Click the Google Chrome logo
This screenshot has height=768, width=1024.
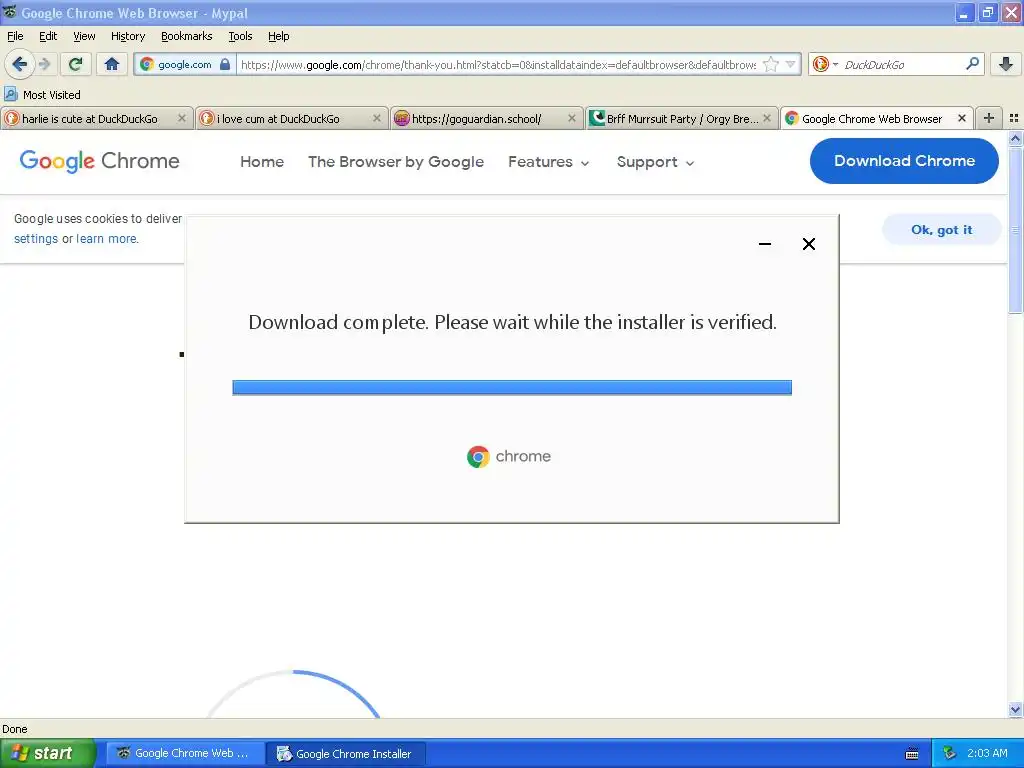coord(99,161)
